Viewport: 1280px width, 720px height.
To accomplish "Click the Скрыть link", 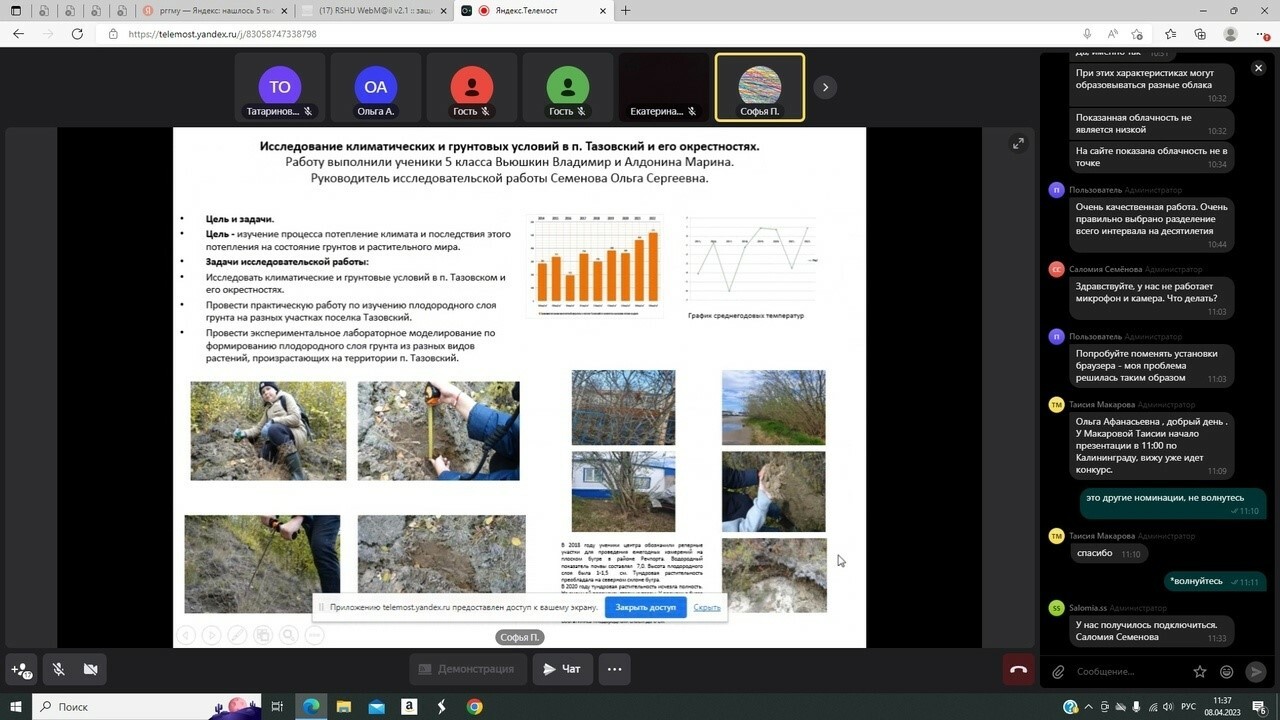I will [707, 607].
